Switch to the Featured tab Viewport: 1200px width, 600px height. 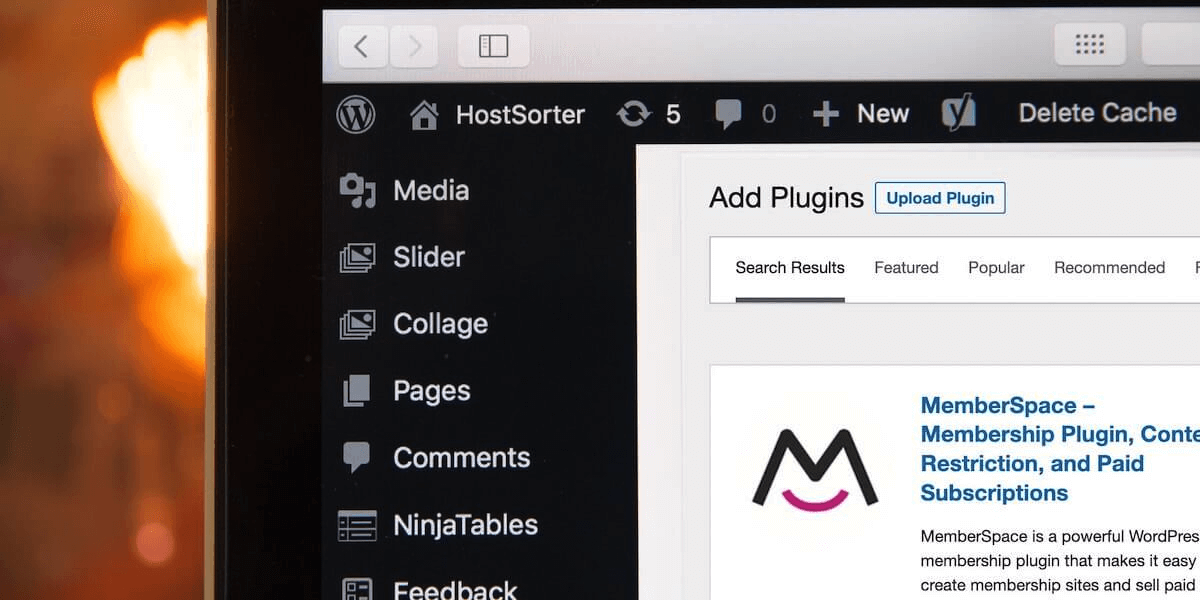[906, 268]
